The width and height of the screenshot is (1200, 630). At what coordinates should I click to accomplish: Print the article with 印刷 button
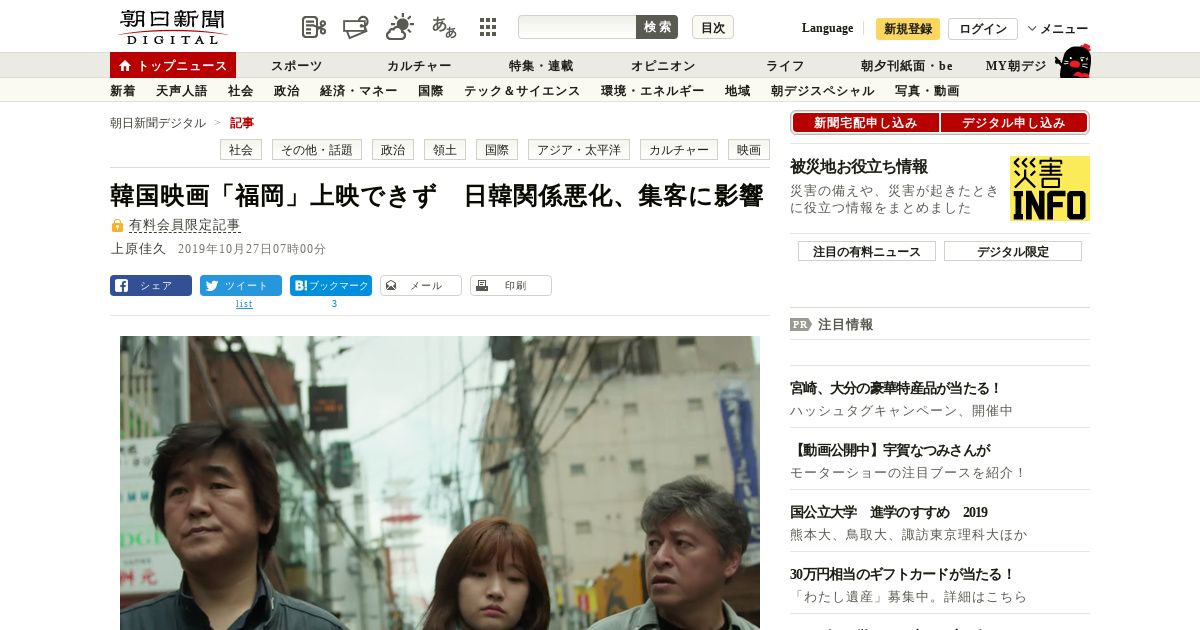(511, 285)
